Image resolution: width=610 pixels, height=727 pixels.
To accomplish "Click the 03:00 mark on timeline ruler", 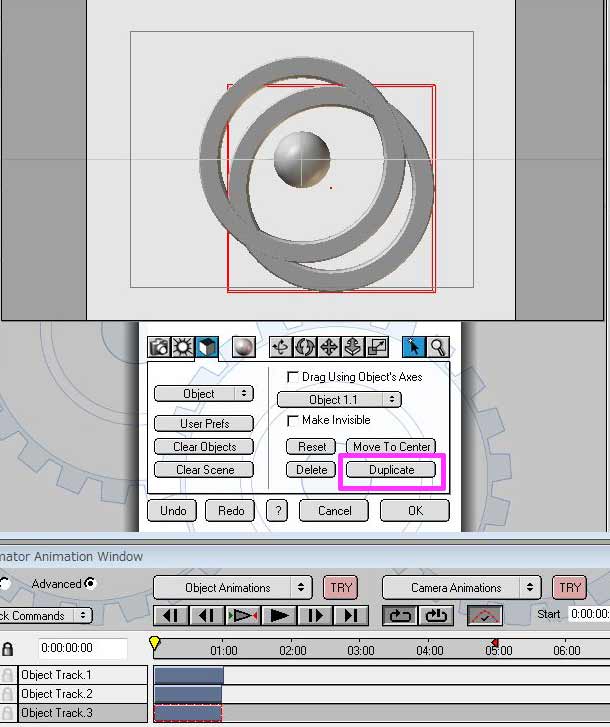I will pyautogui.click(x=361, y=650).
